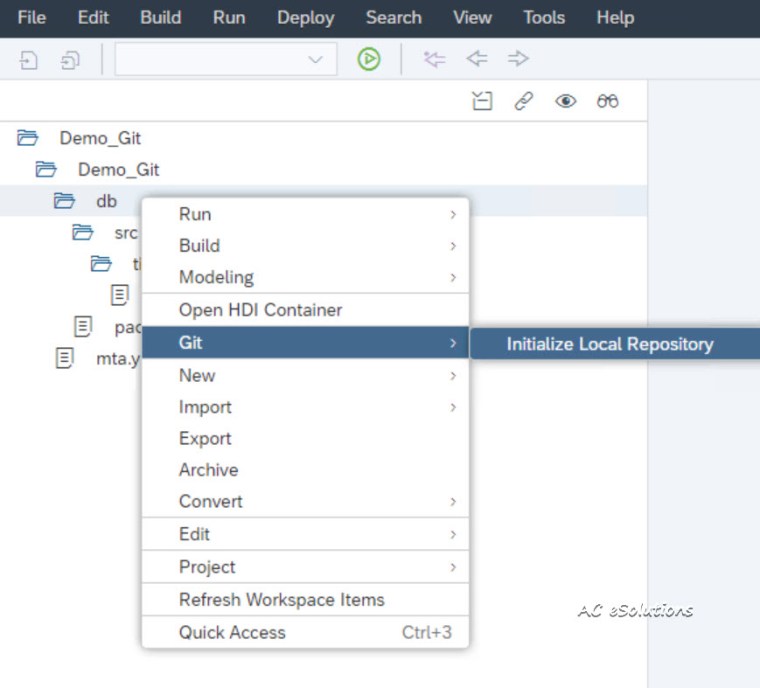Collapse the top-level Demo_Git folder
The image size is (760, 688).
(x=27, y=138)
